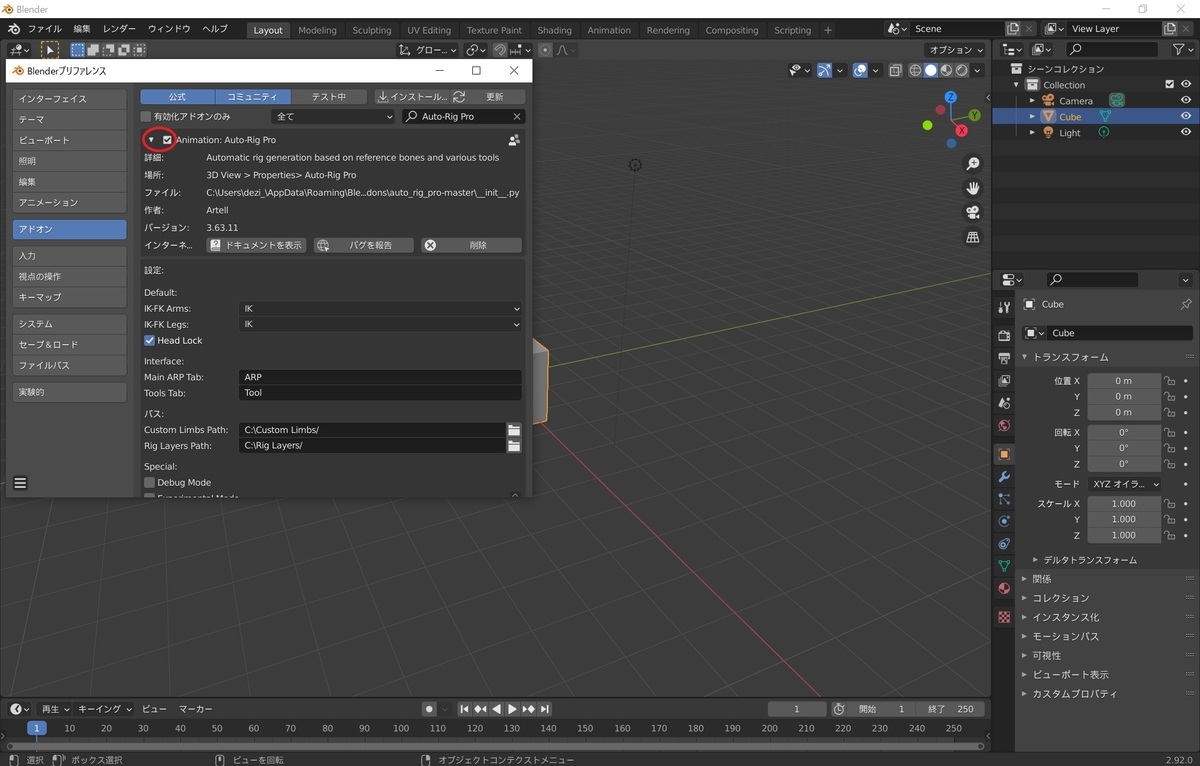Screen dimensions: 1200x766
Task: Switch to the Sculpting workspace tab
Action: click(x=371, y=30)
